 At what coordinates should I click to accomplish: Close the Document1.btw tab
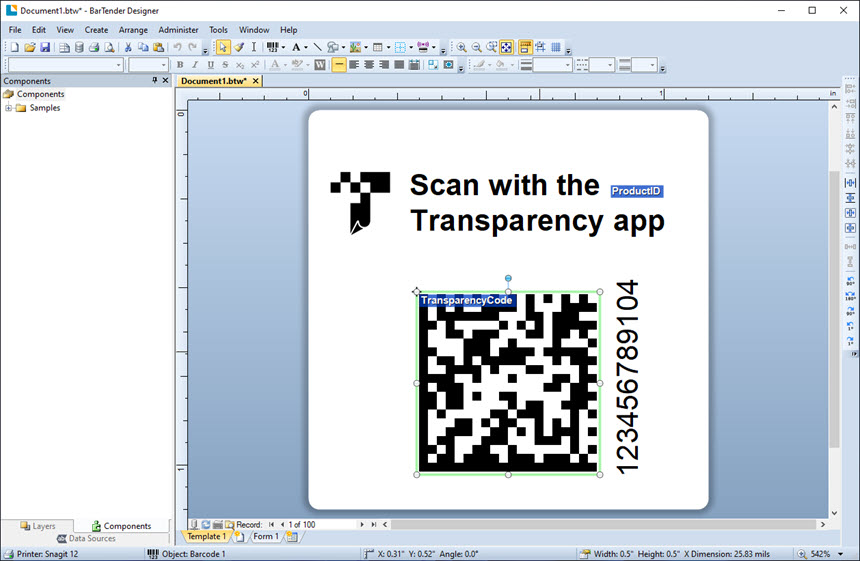click(256, 81)
